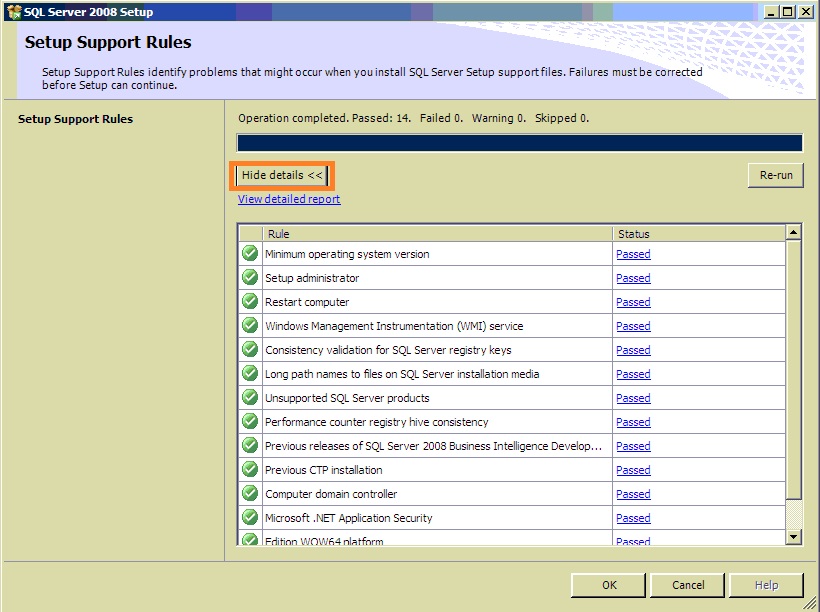Open the View detailed report link
This screenshot has height=612, width=820.
[x=289, y=199]
